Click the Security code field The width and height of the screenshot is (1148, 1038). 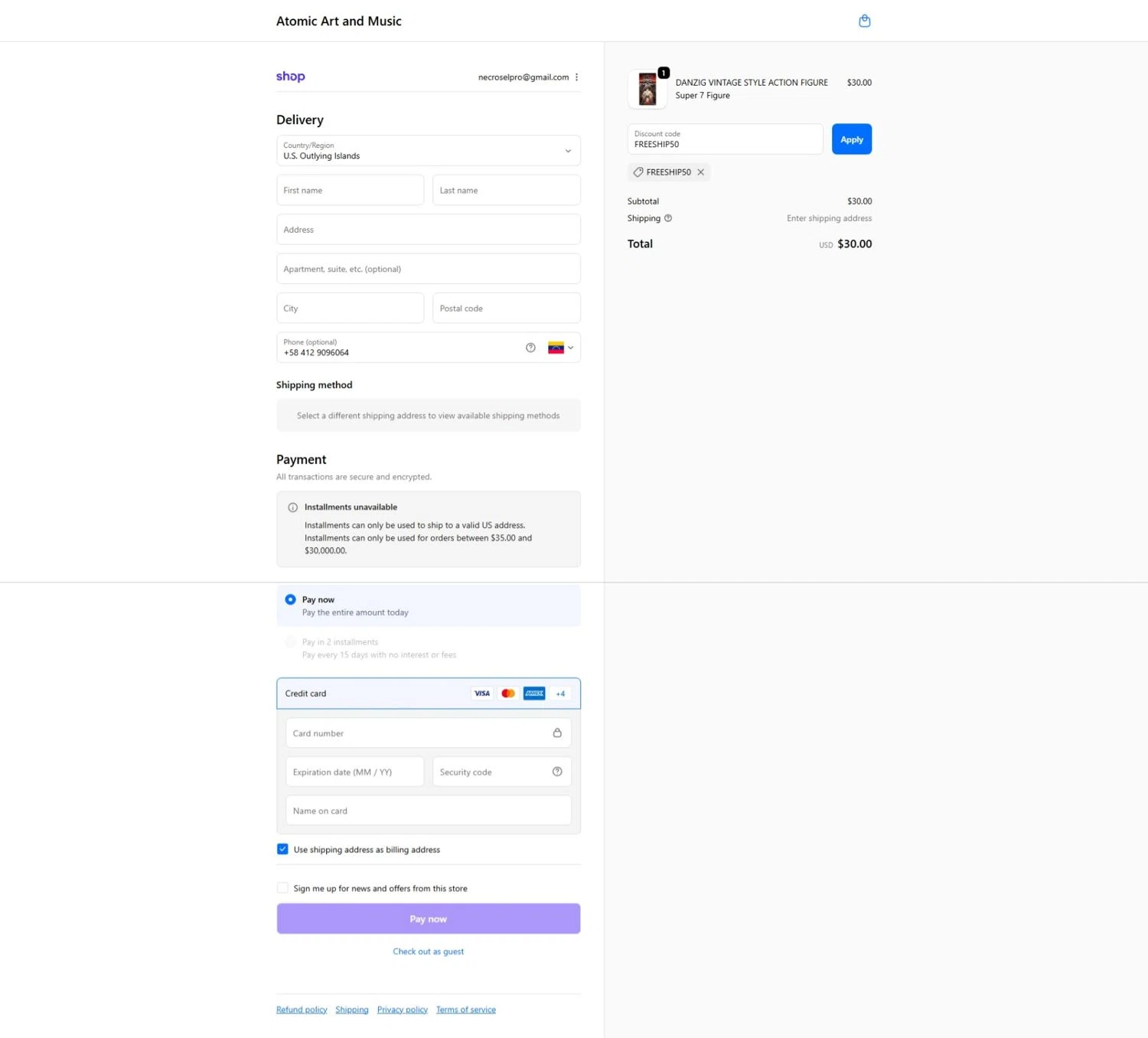(x=502, y=772)
